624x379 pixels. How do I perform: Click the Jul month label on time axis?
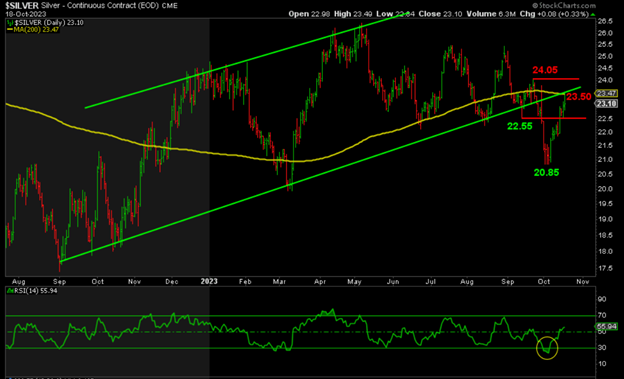click(x=430, y=281)
